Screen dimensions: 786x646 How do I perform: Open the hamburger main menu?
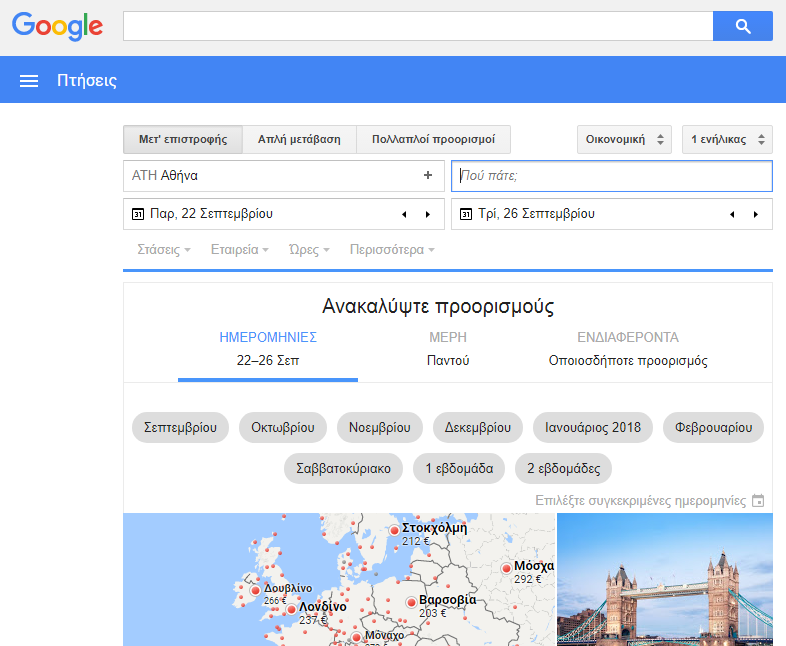pos(29,81)
